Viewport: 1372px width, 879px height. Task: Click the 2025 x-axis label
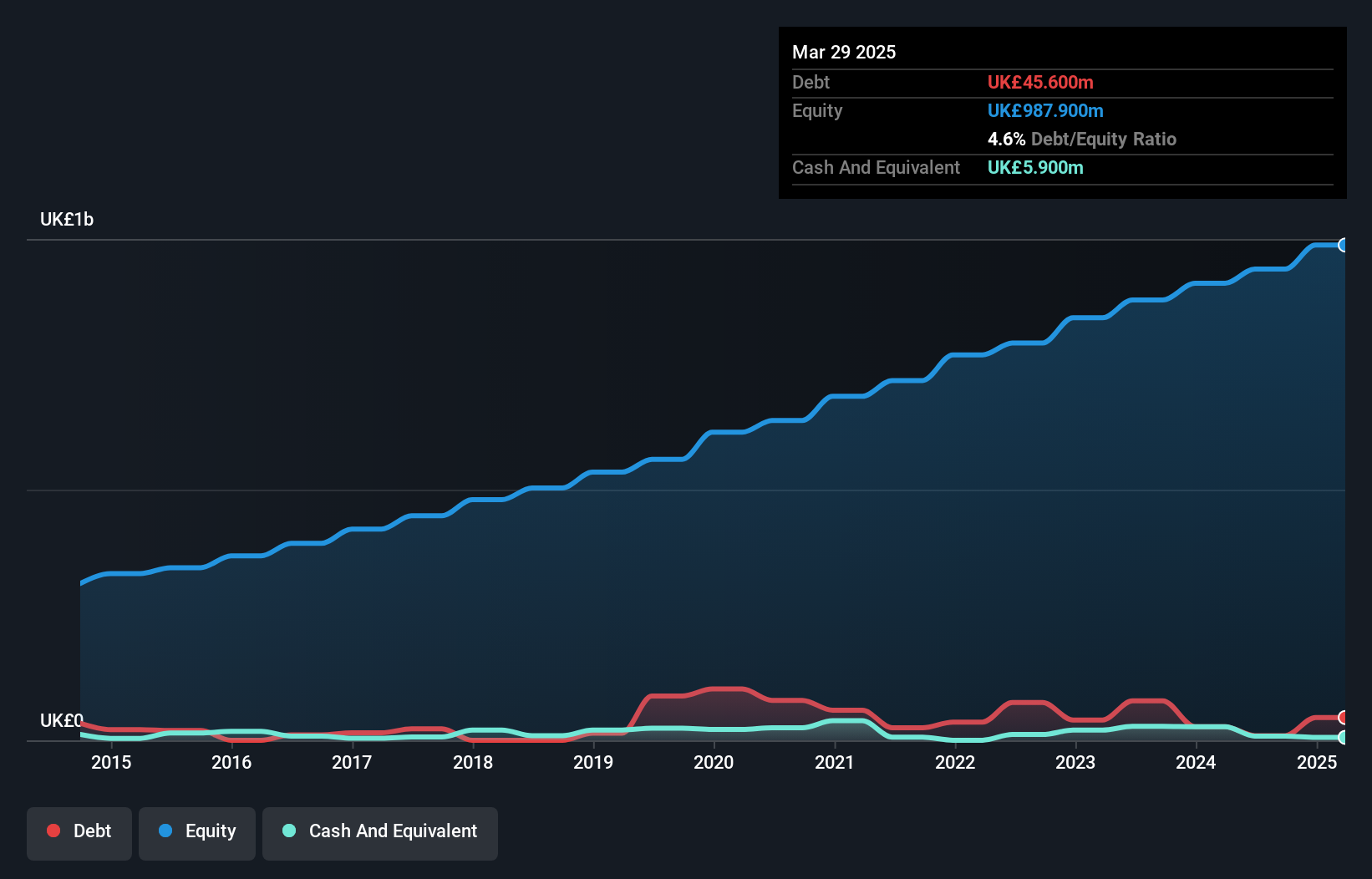tap(1317, 762)
